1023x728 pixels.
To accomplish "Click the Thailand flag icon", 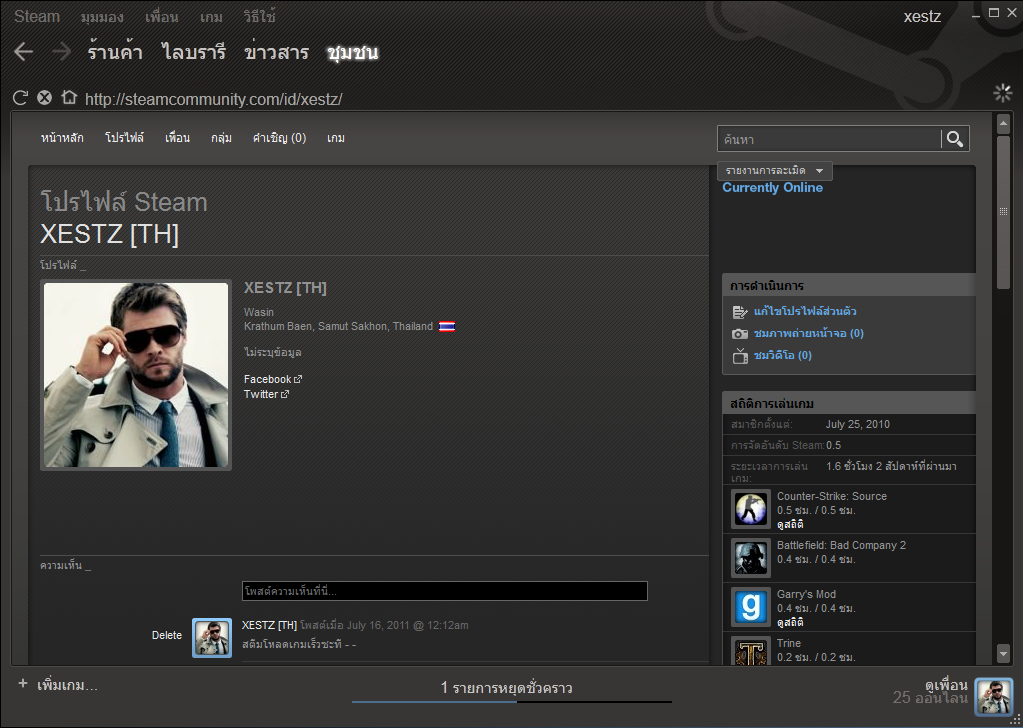I will 447,326.
